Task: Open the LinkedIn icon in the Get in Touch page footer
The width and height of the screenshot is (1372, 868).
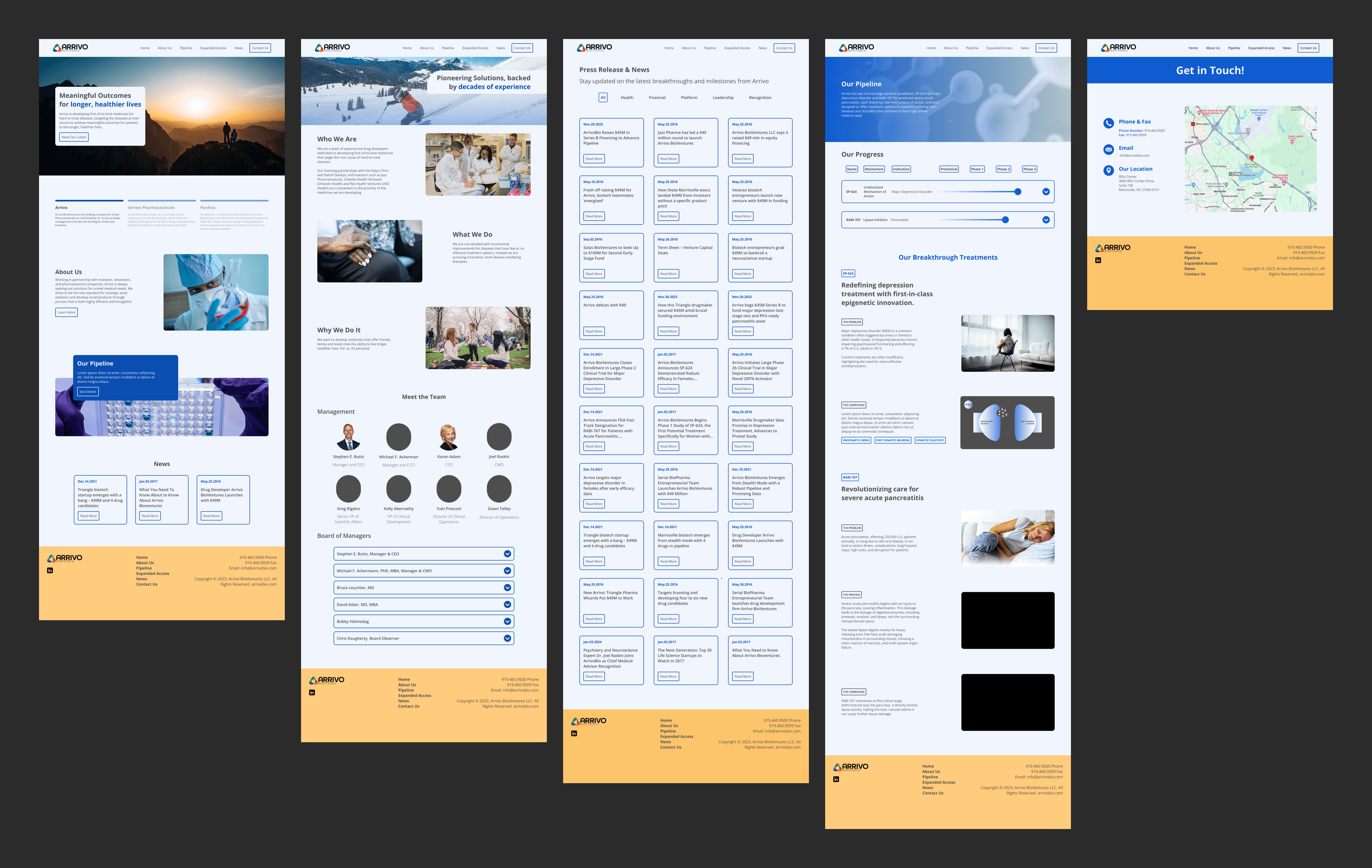Action: pos(1099,260)
